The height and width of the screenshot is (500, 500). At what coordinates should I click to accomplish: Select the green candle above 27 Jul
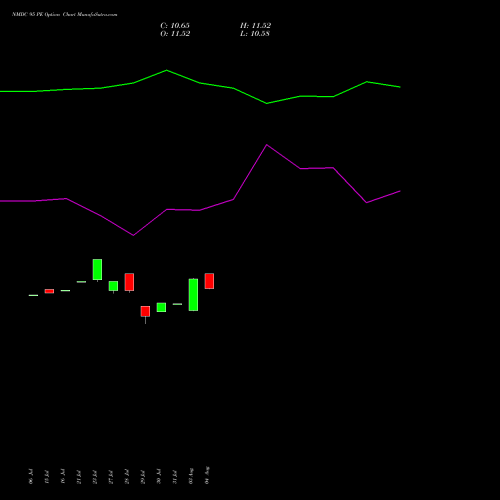tap(113, 286)
